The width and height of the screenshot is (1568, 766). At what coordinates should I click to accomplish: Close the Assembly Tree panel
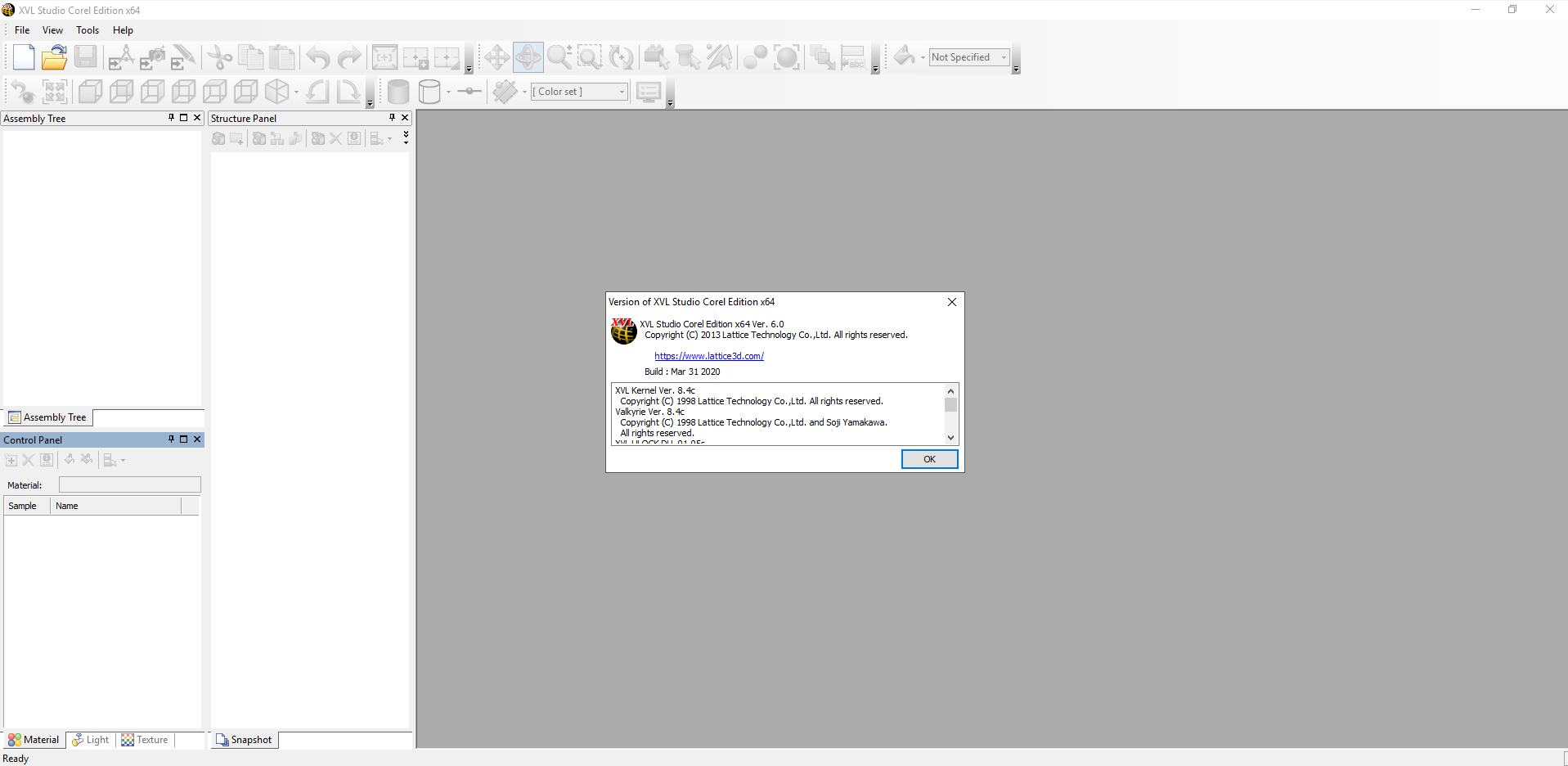[197, 118]
